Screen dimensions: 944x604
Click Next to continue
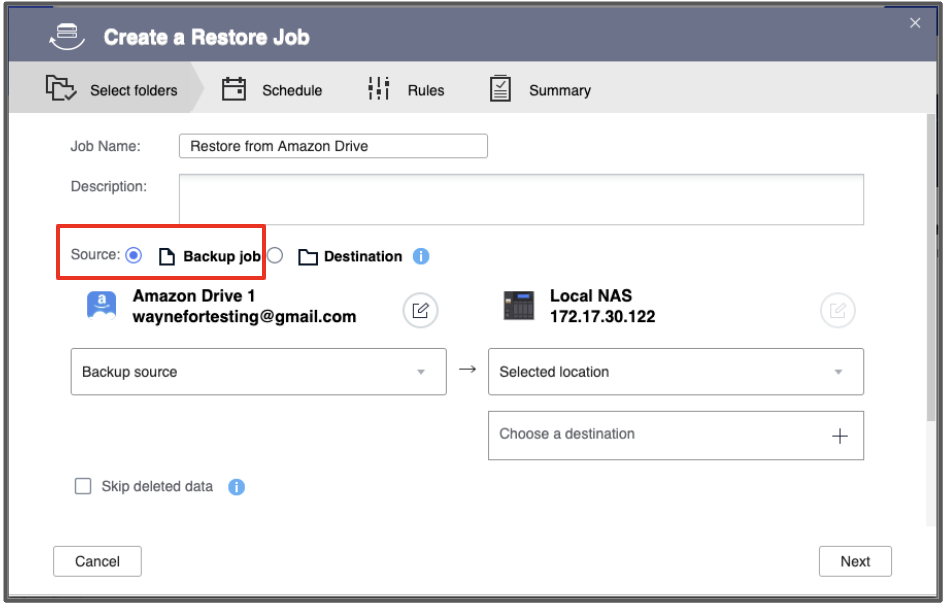(x=854, y=561)
